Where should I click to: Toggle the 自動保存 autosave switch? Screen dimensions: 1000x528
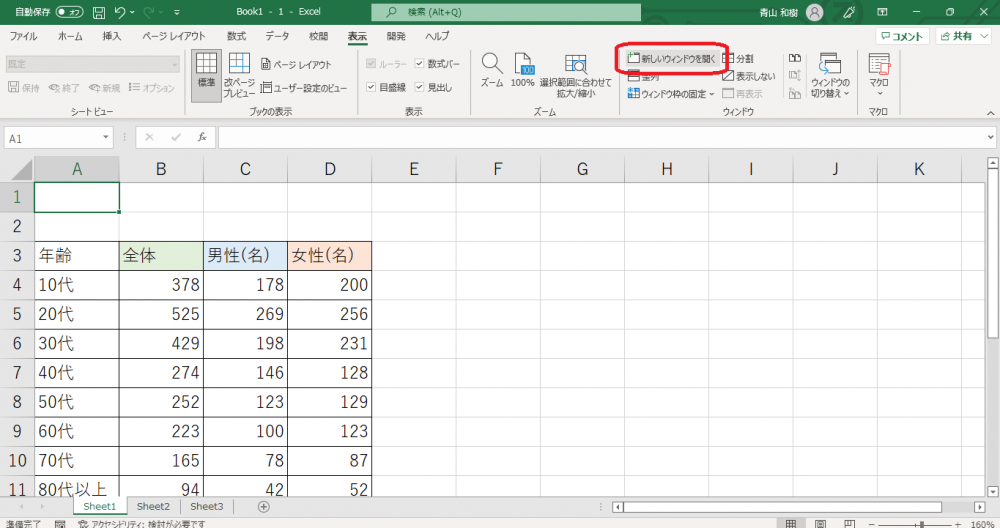point(70,12)
